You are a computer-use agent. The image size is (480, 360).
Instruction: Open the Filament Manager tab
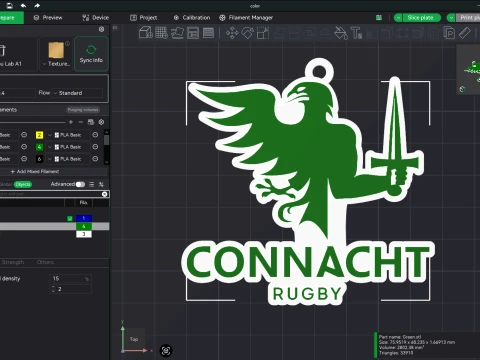click(246, 18)
